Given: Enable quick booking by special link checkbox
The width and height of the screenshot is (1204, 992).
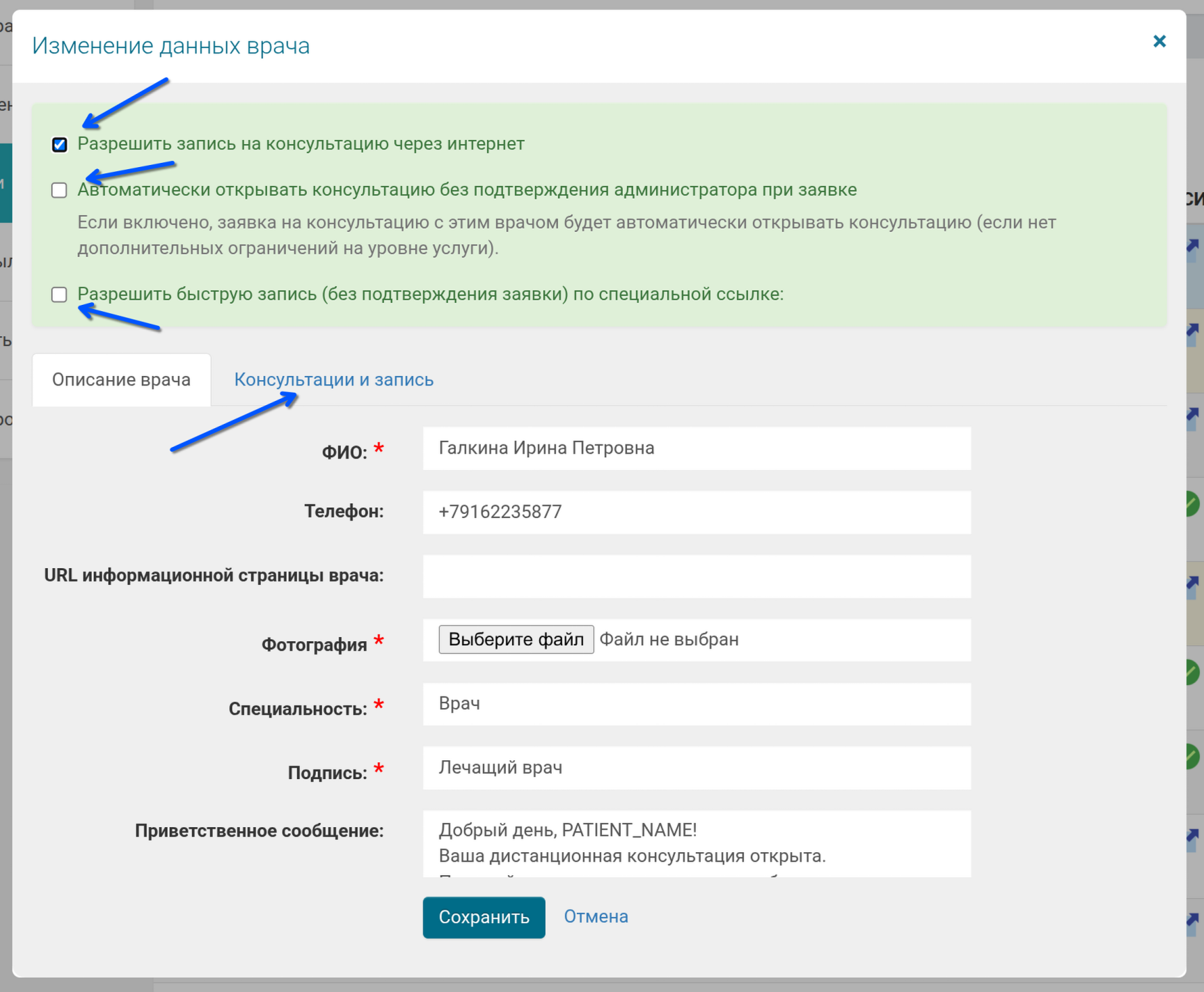Looking at the screenshot, I should [60, 294].
